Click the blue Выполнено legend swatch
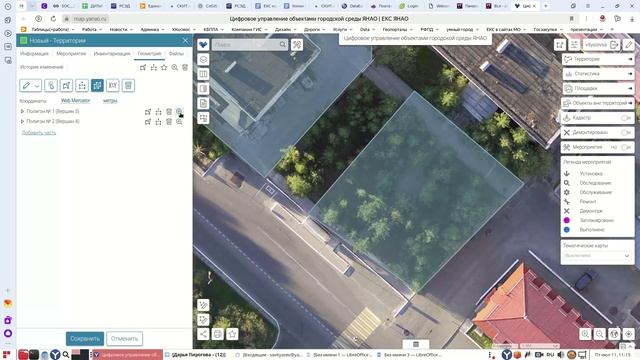 567,230
